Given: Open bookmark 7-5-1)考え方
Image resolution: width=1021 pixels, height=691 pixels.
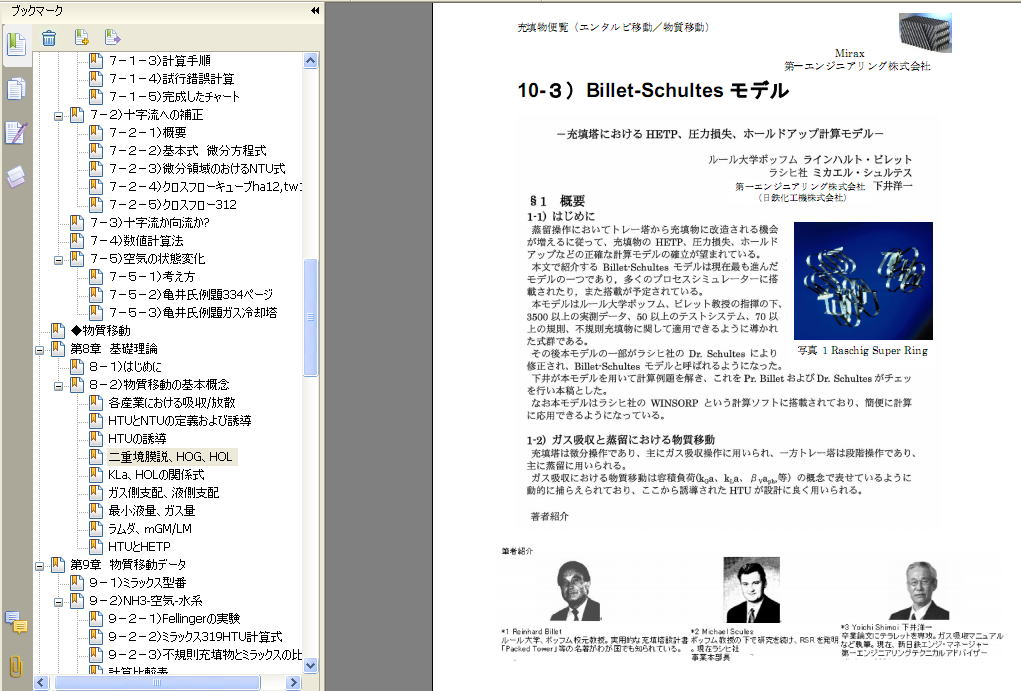Looking at the screenshot, I should coord(152,277).
